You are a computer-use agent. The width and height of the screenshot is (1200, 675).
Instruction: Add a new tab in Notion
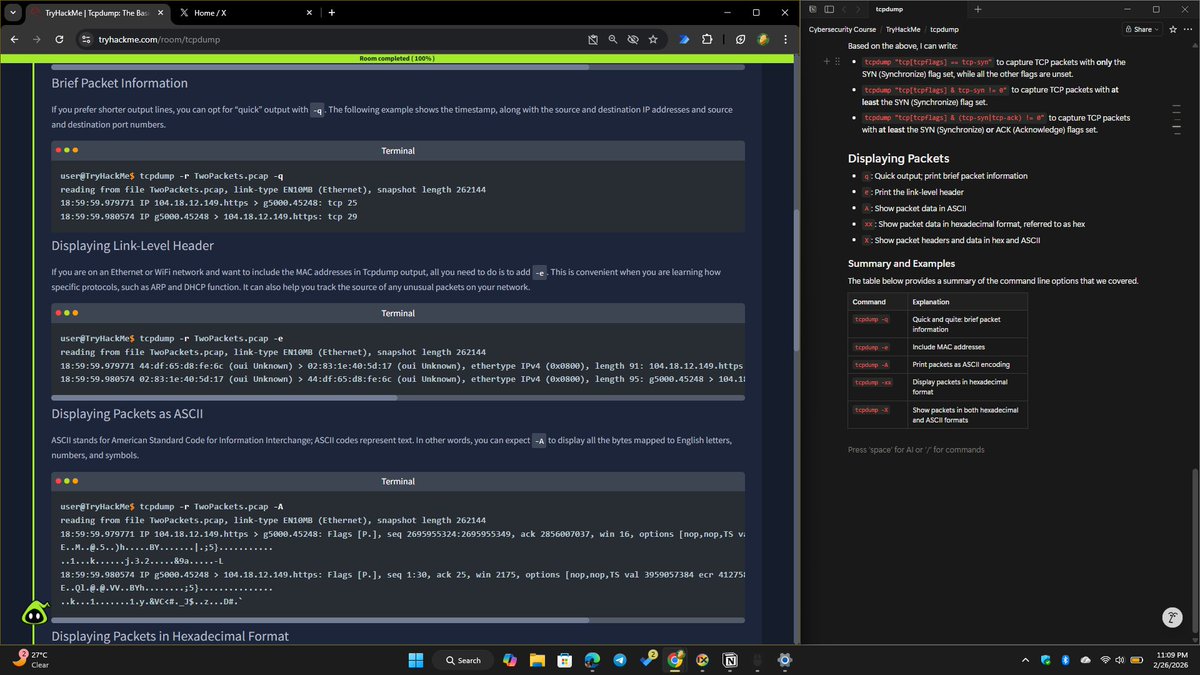pyautogui.click(x=977, y=9)
